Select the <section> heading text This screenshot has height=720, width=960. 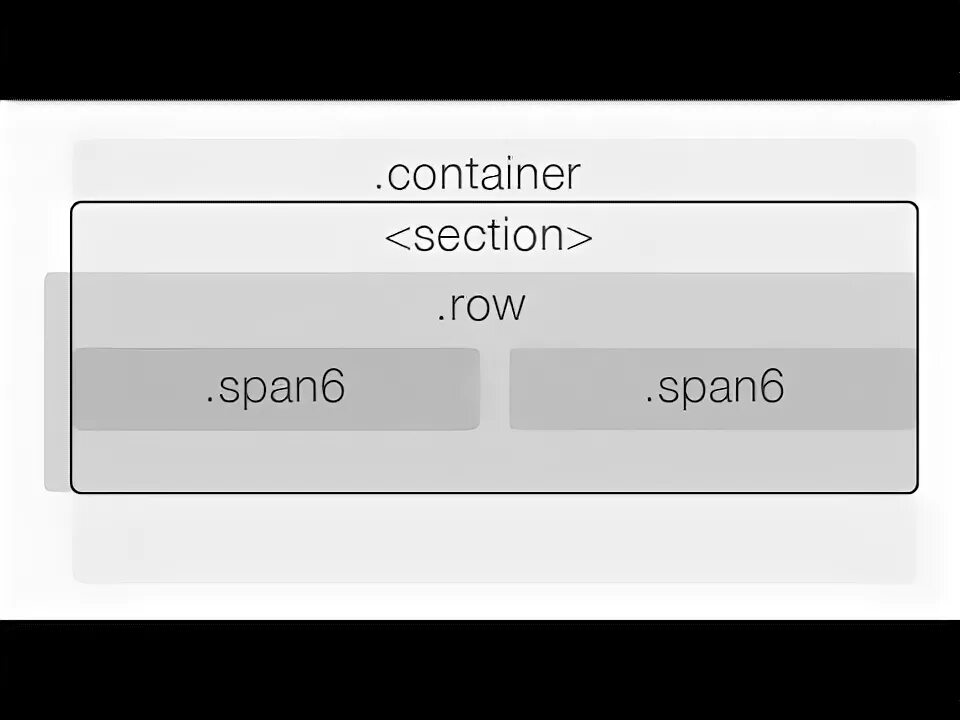click(x=489, y=237)
